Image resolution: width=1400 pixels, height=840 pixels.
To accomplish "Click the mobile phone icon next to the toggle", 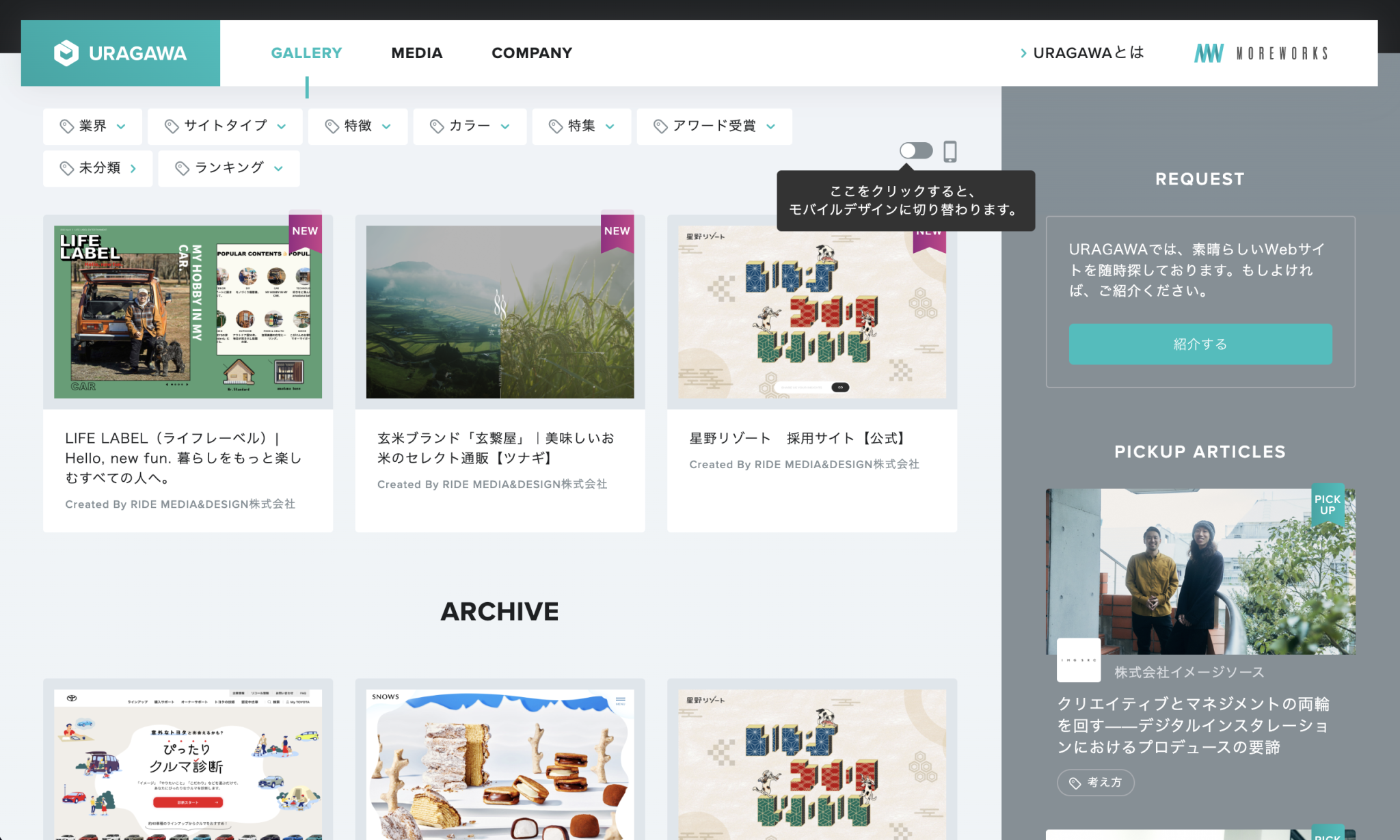I will (950, 151).
